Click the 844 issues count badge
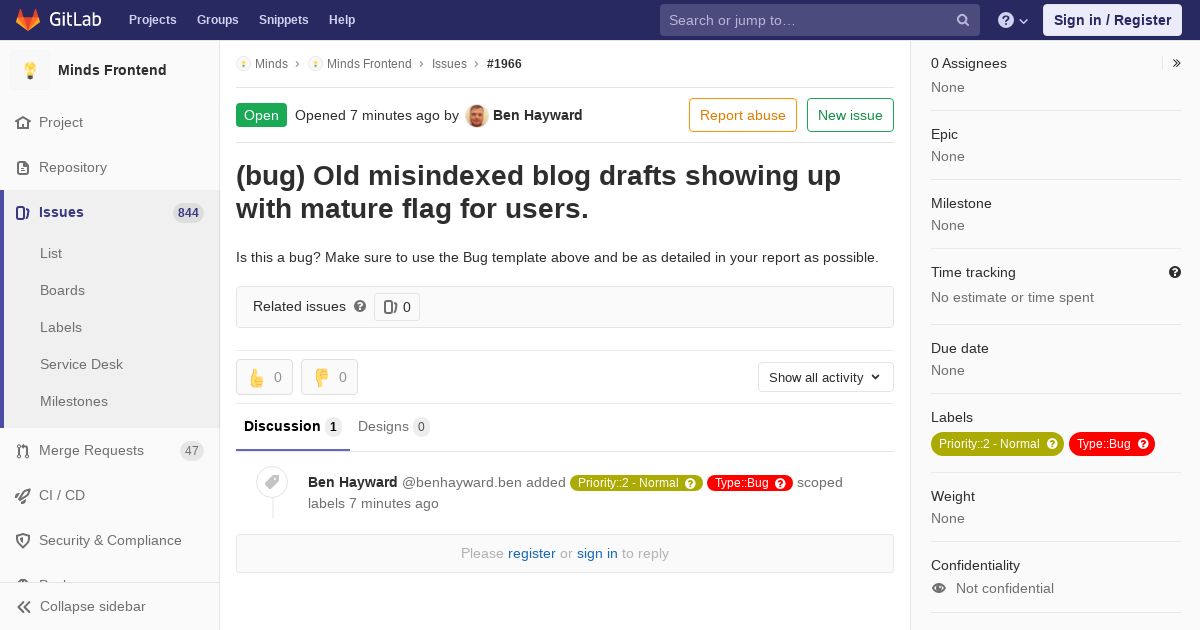This screenshot has width=1200, height=630. 188,213
